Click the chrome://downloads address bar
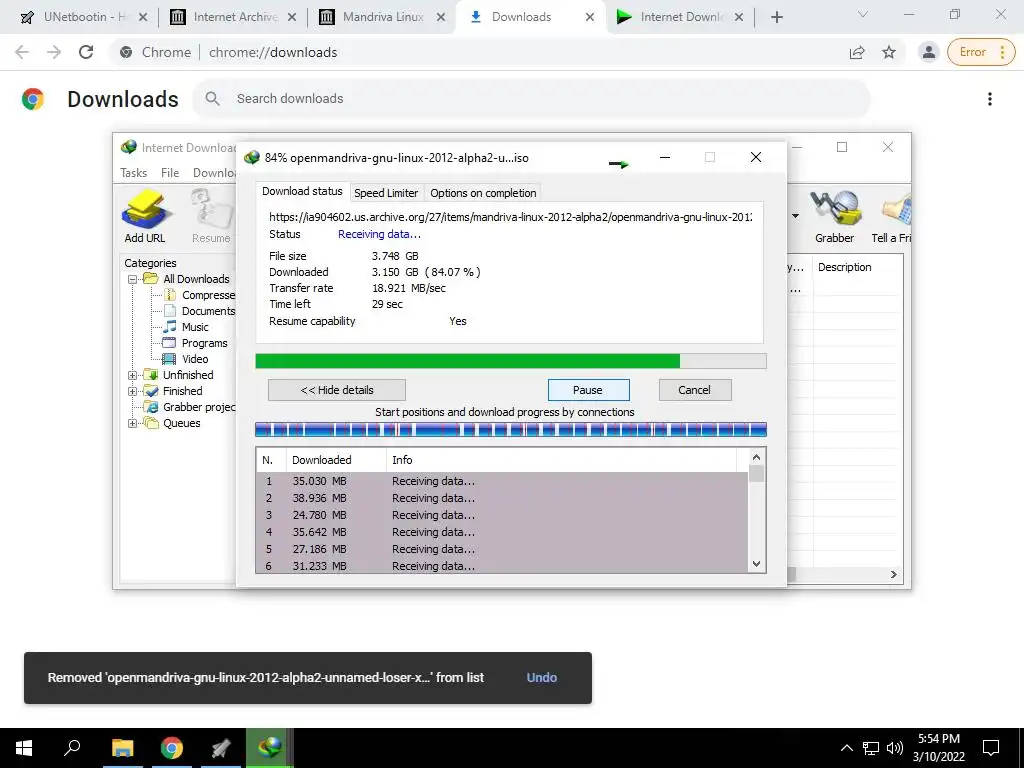The width and height of the screenshot is (1024, 768). click(x=273, y=52)
